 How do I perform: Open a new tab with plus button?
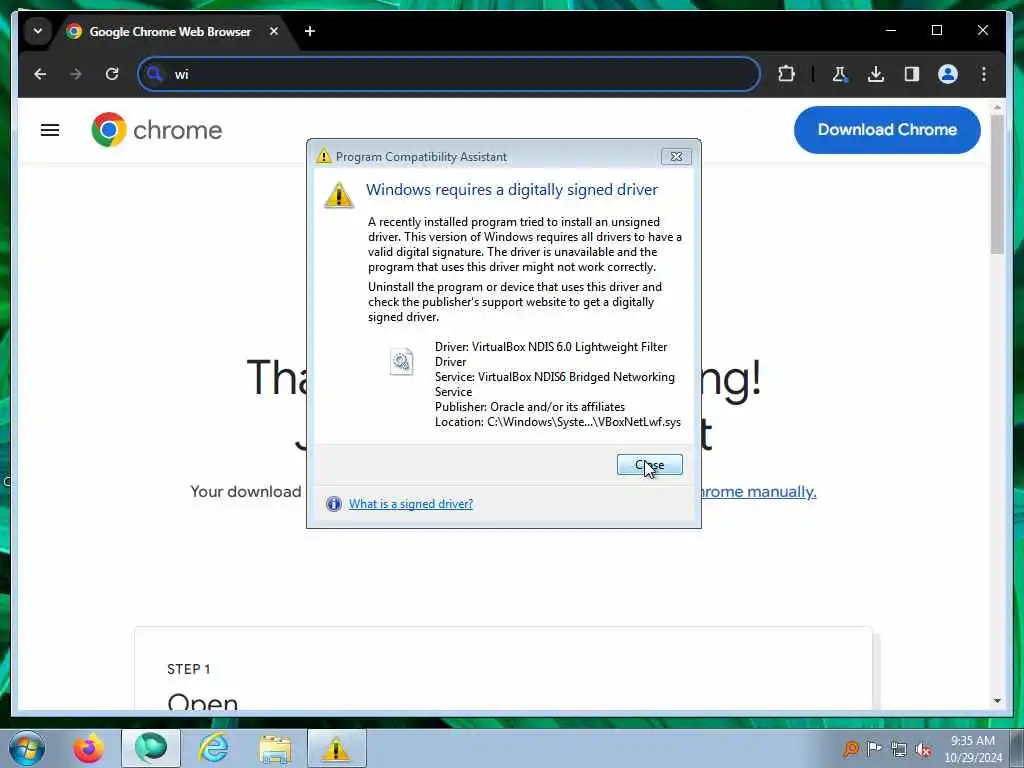310,31
